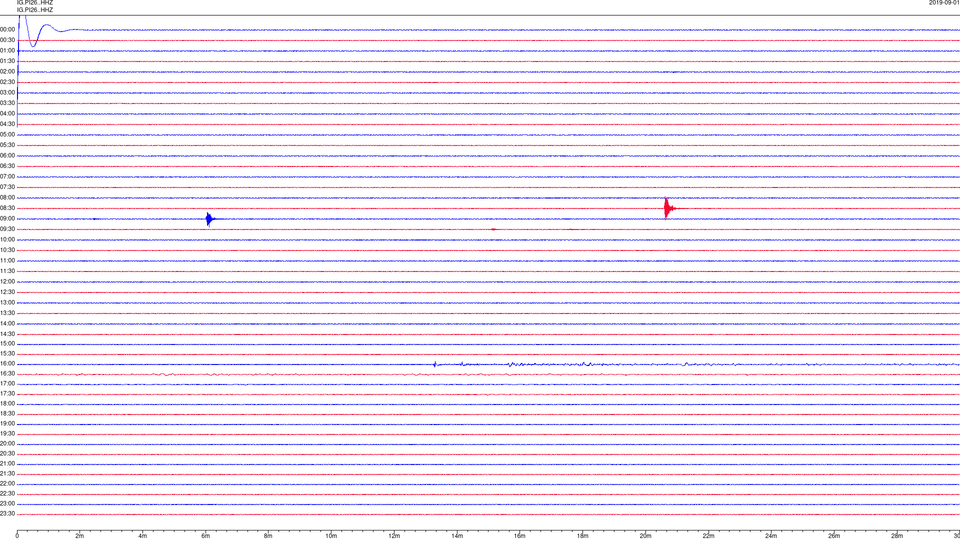Click the 12m tick label on minute axis
This screenshot has height=540, width=960.
pyautogui.click(x=394, y=536)
